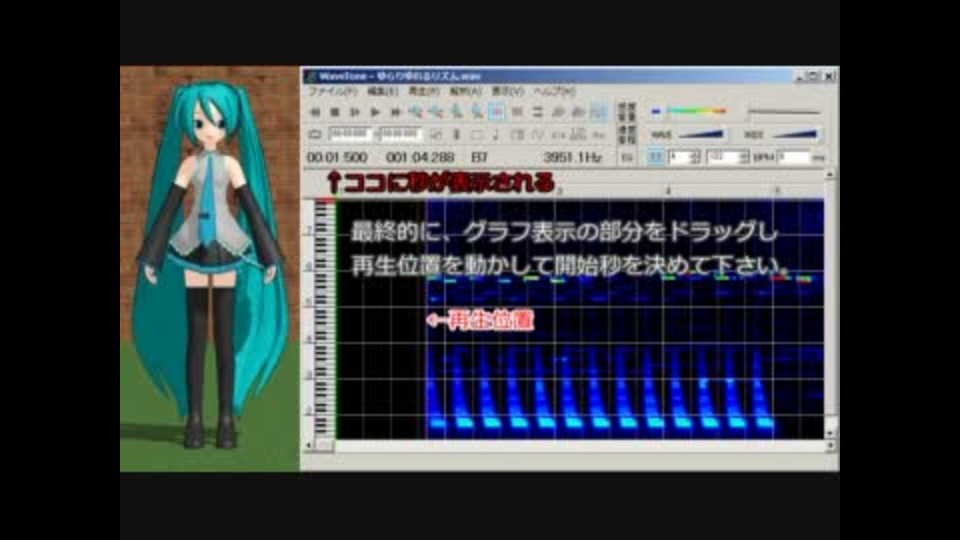Click the horizontal lines toolbar icon

coord(538,112)
